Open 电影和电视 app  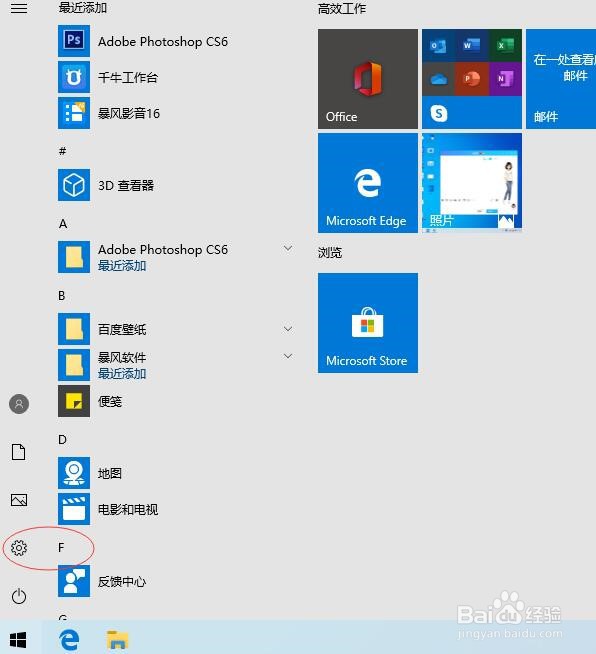(x=108, y=509)
